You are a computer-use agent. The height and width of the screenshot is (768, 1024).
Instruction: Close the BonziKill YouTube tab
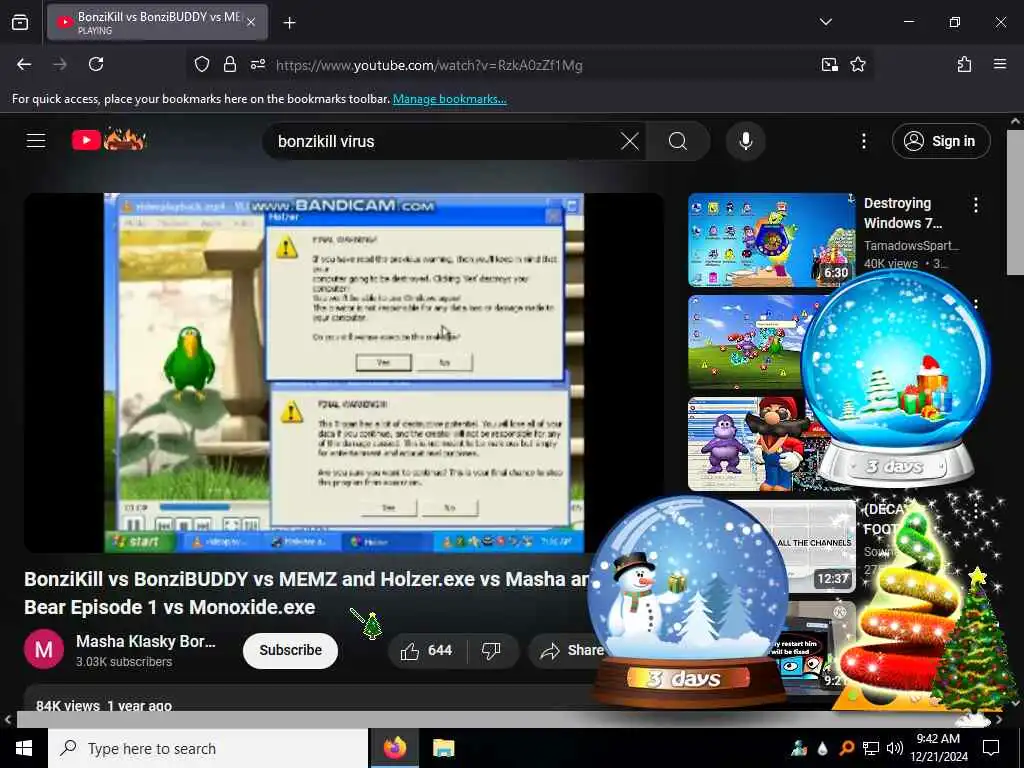pos(251,22)
